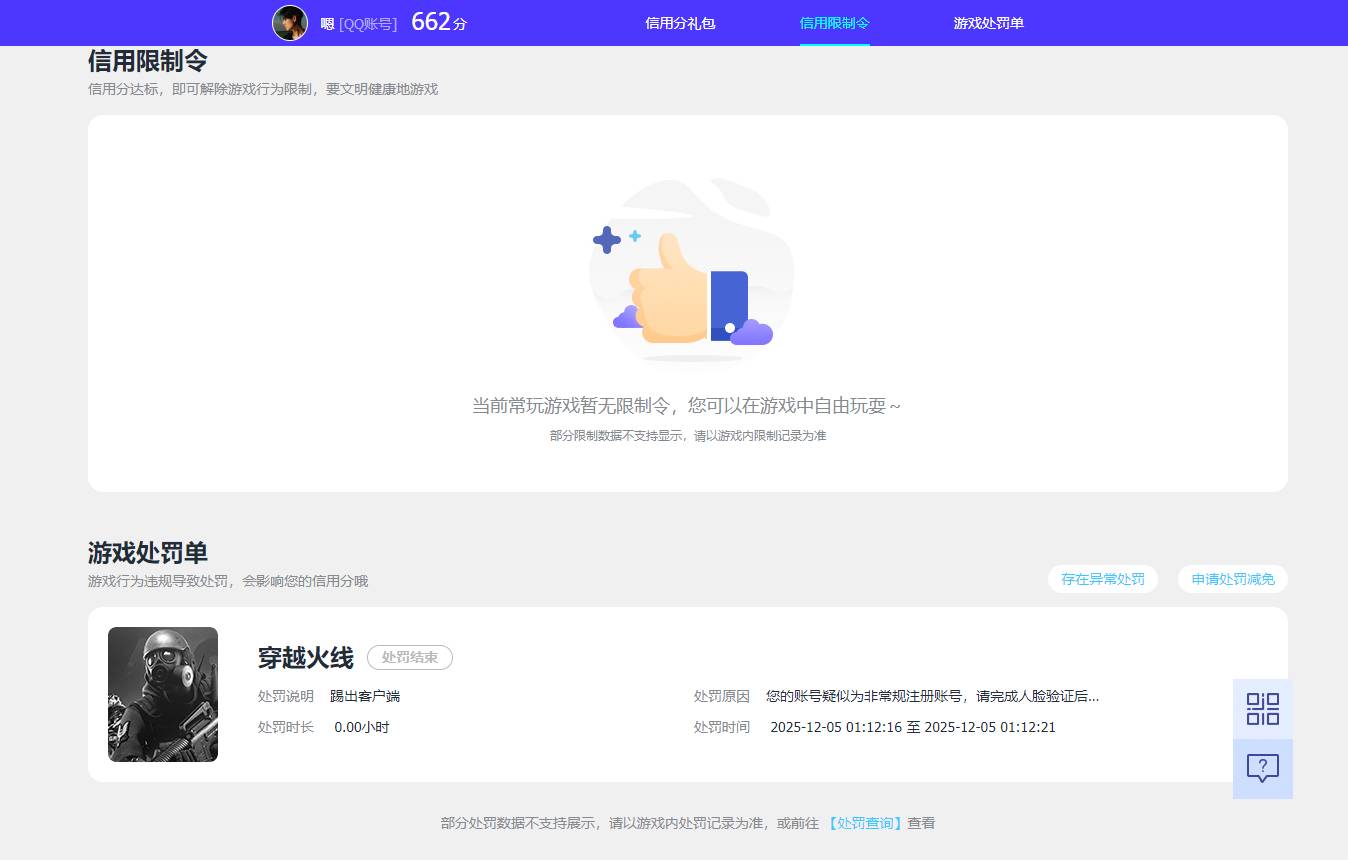Click the 处罚结束 status badge
This screenshot has height=860, width=1348.
coord(409,657)
